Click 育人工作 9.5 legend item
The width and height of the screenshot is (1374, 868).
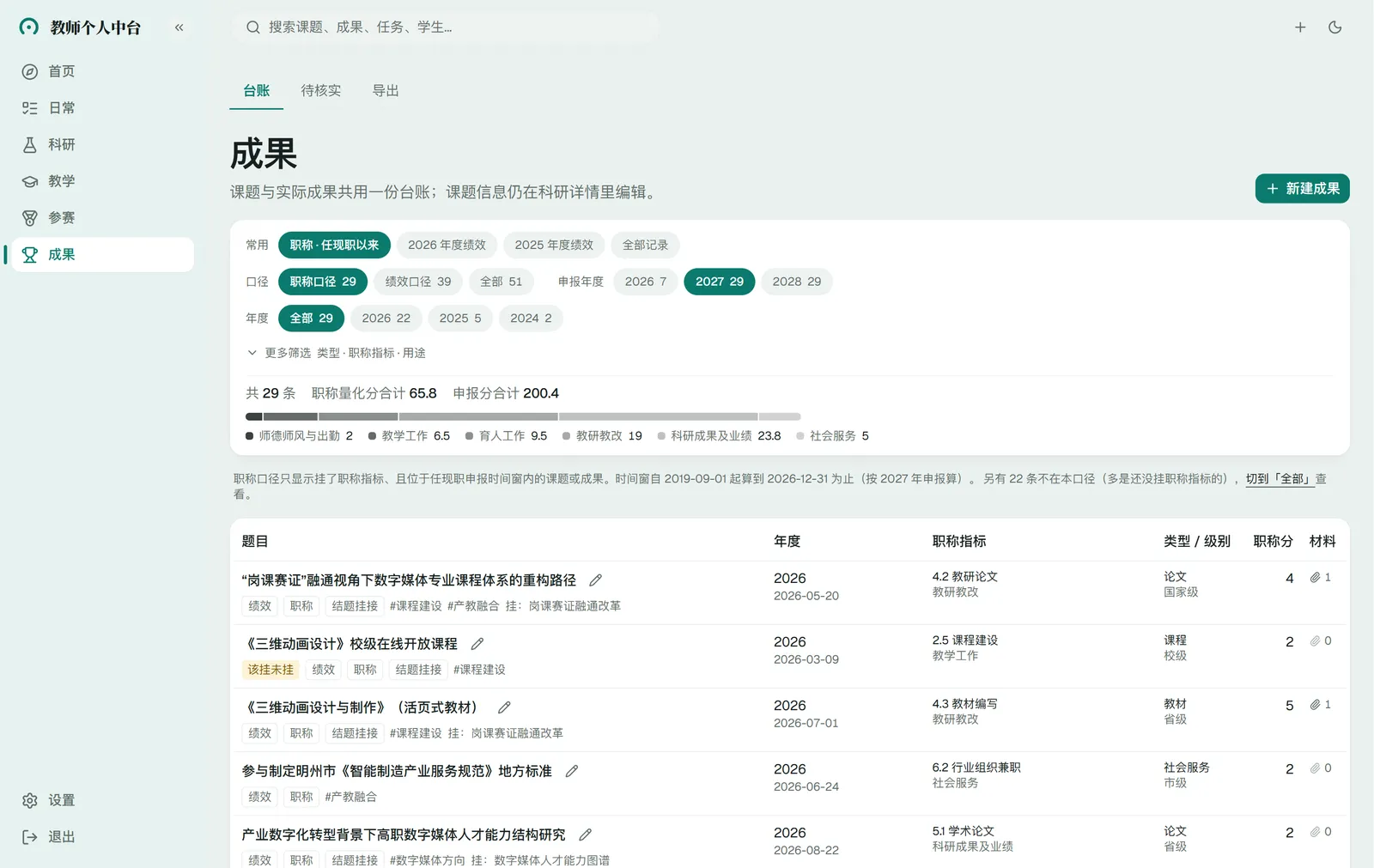pyautogui.click(x=506, y=436)
